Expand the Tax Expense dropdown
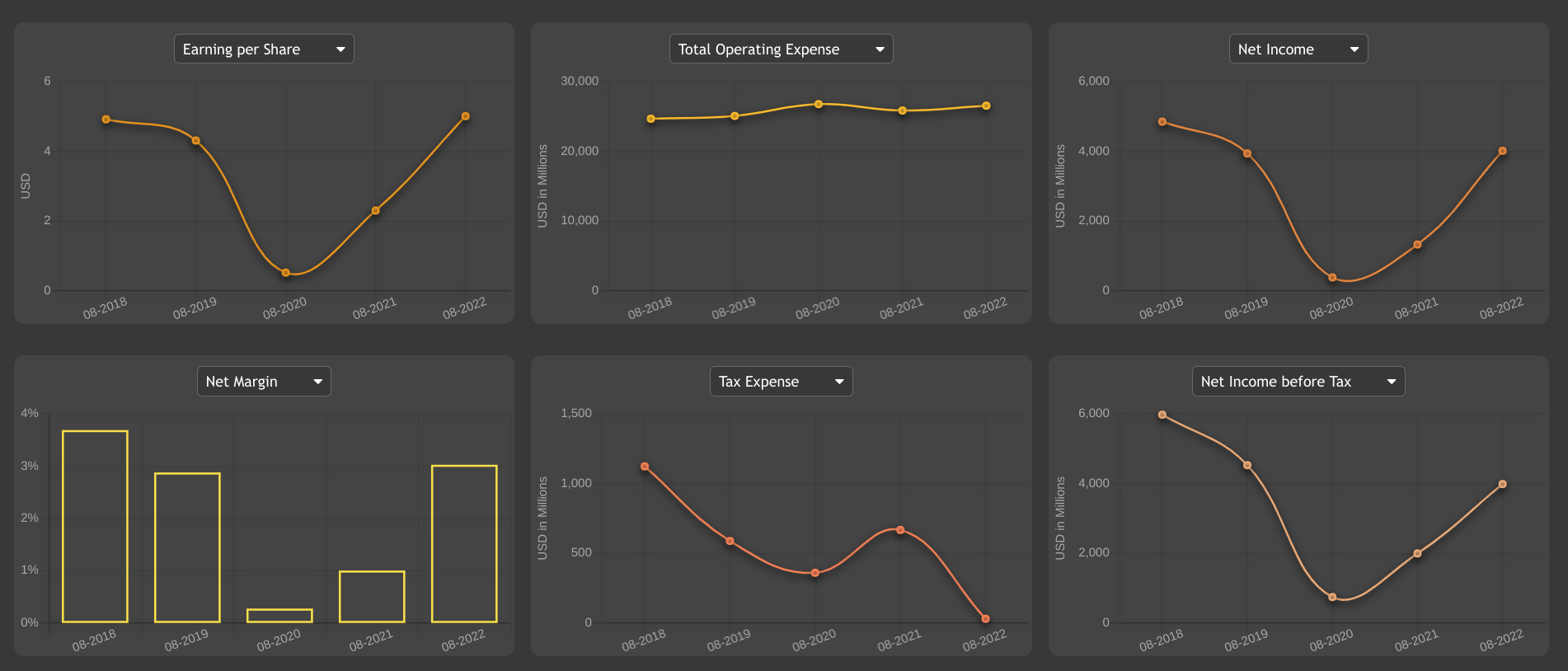Image resolution: width=1568 pixels, height=671 pixels. tap(781, 382)
